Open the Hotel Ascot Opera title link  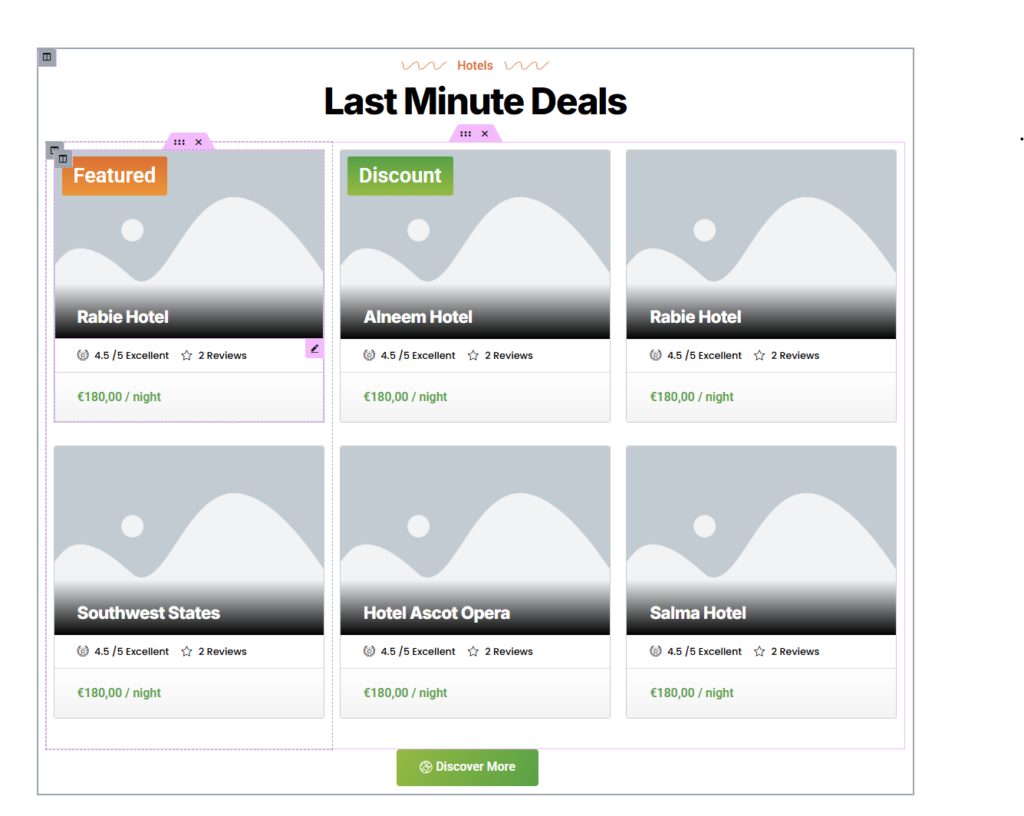[437, 613]
